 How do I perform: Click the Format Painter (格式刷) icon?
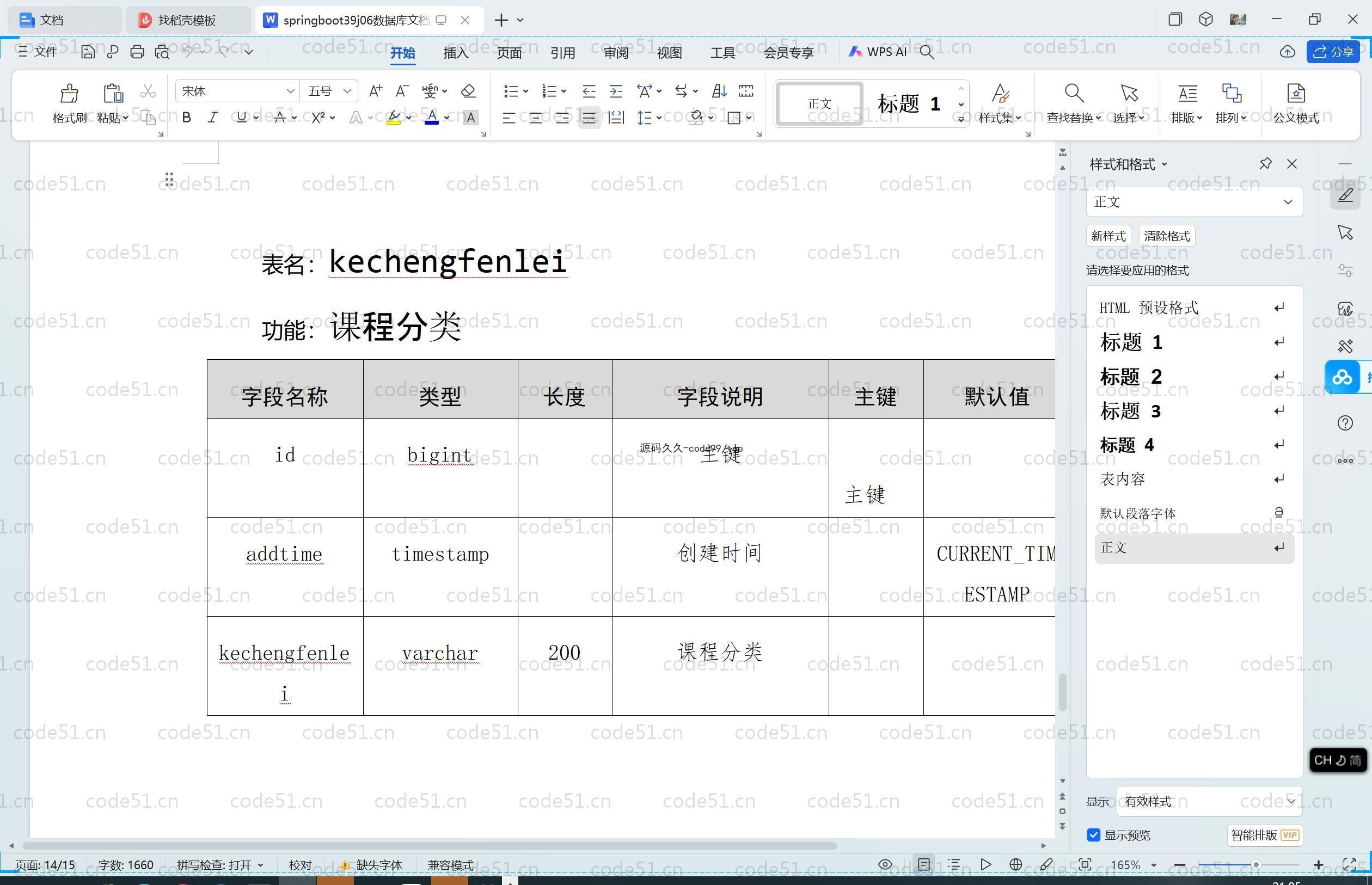pyautogui.click(x=69, y=93)
